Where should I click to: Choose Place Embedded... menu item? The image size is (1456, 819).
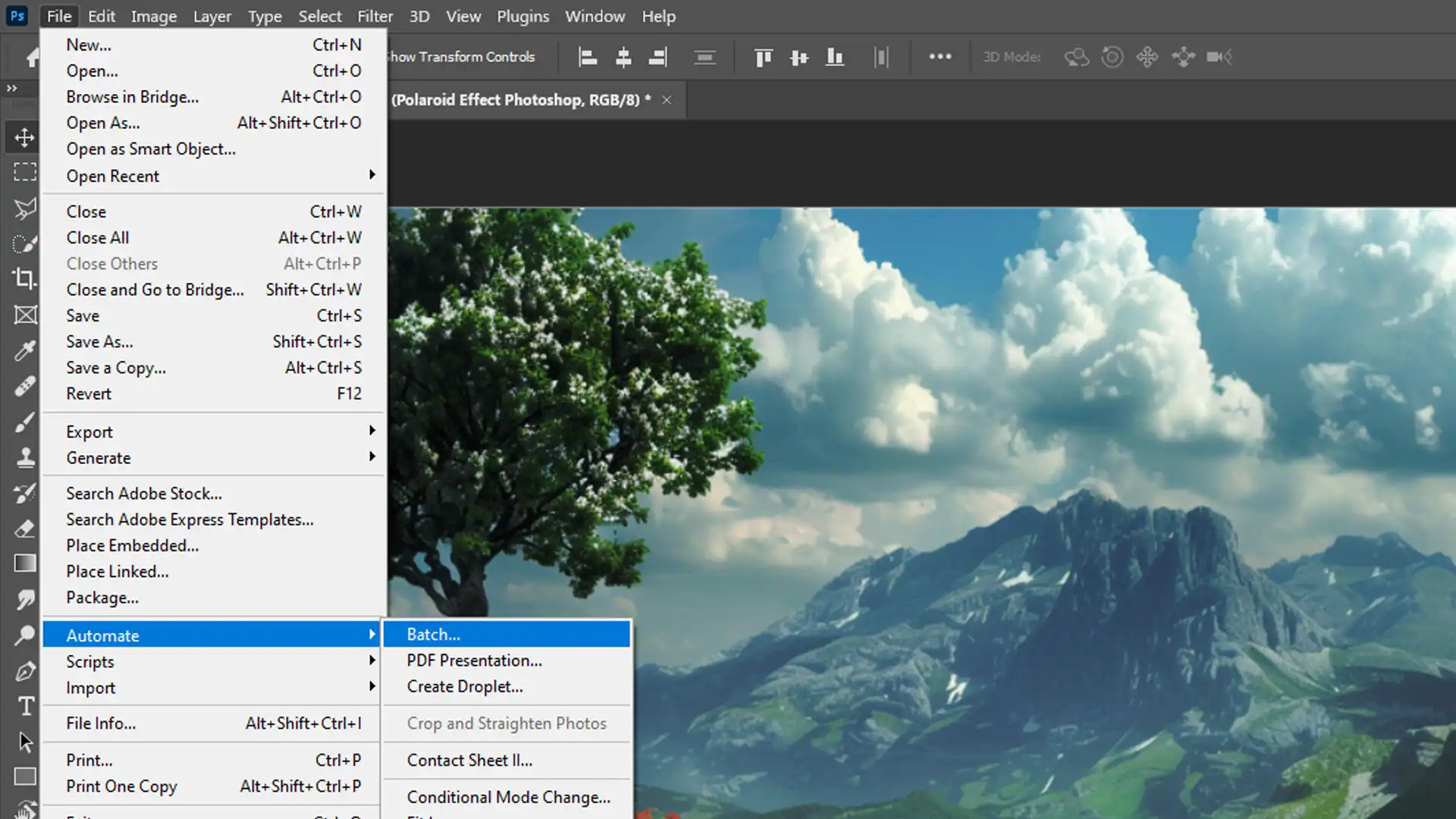(x=215, y=545)
